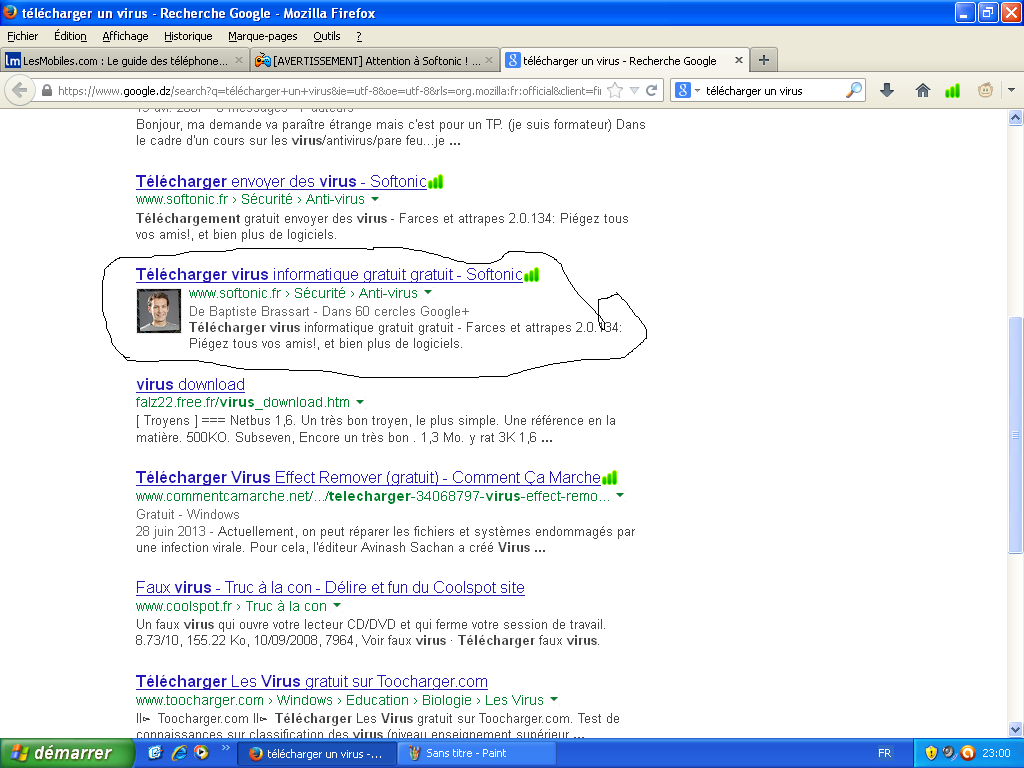Expand arrow after first softonic.fr › Sécurité › Anti-virus URL

click(375, 199)
